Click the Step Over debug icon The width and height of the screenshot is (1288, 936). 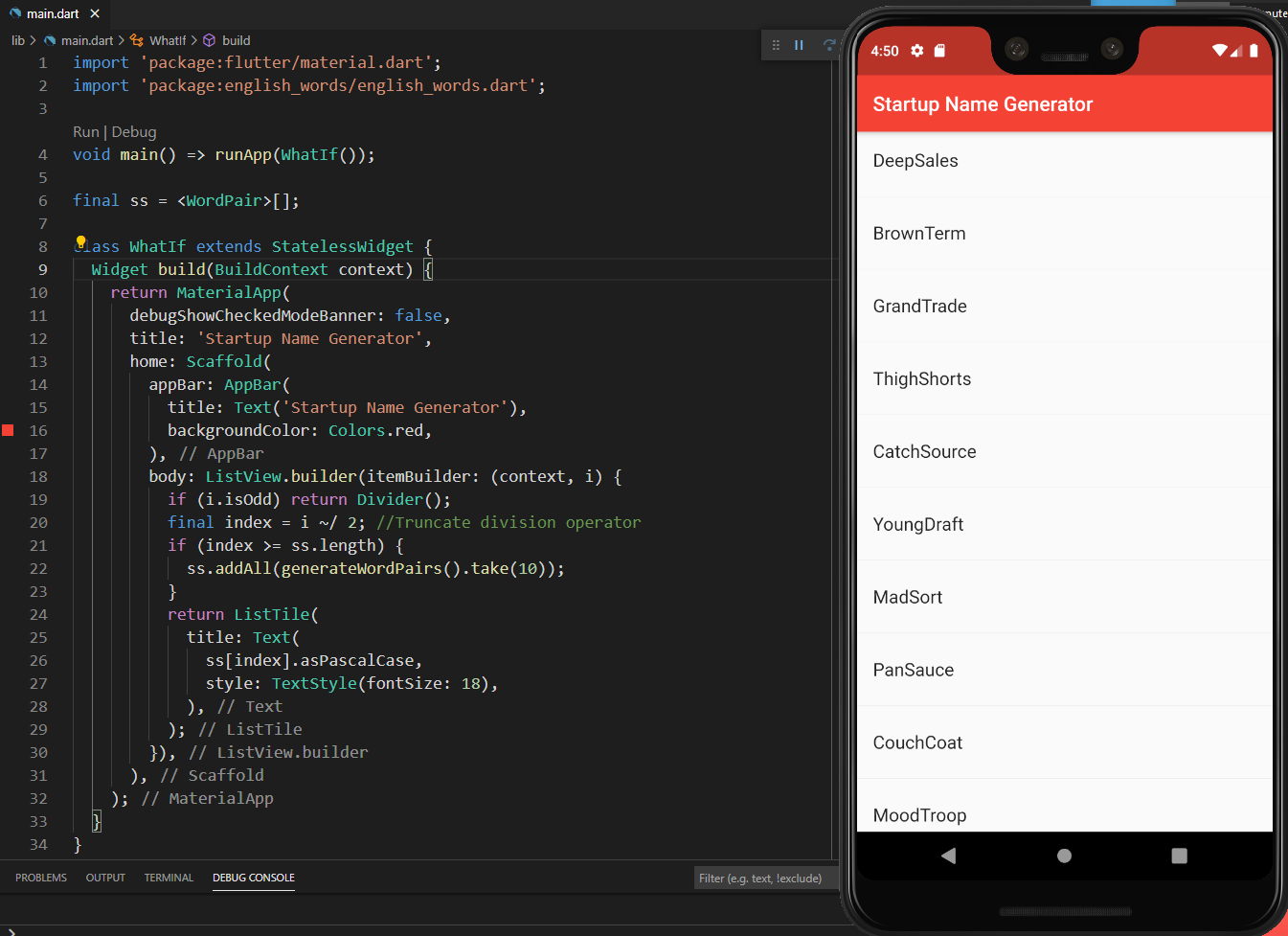(x=828, y=45)
